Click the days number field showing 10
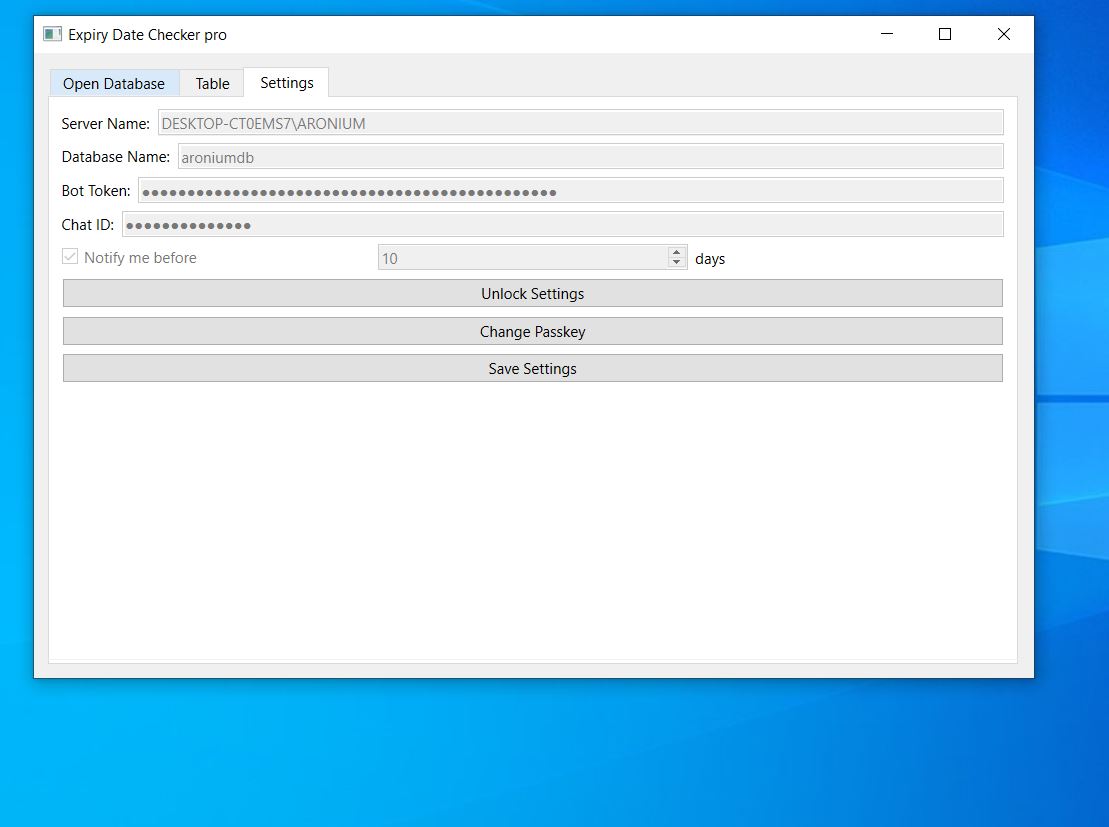The width and height of the screenshot is (1109, 827). click(522, 258)
